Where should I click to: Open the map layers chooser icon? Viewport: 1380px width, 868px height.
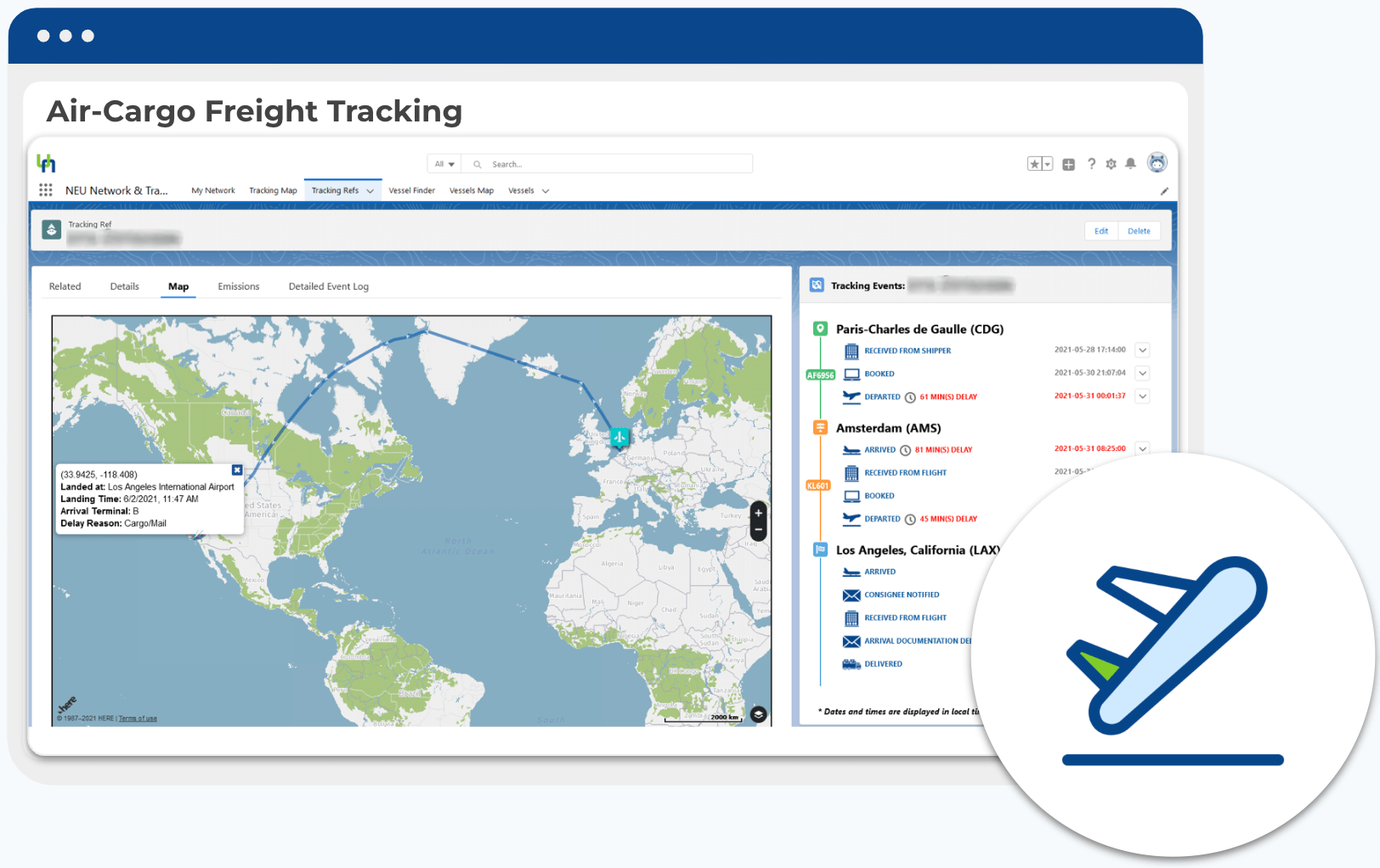click(x=758, y=714)
